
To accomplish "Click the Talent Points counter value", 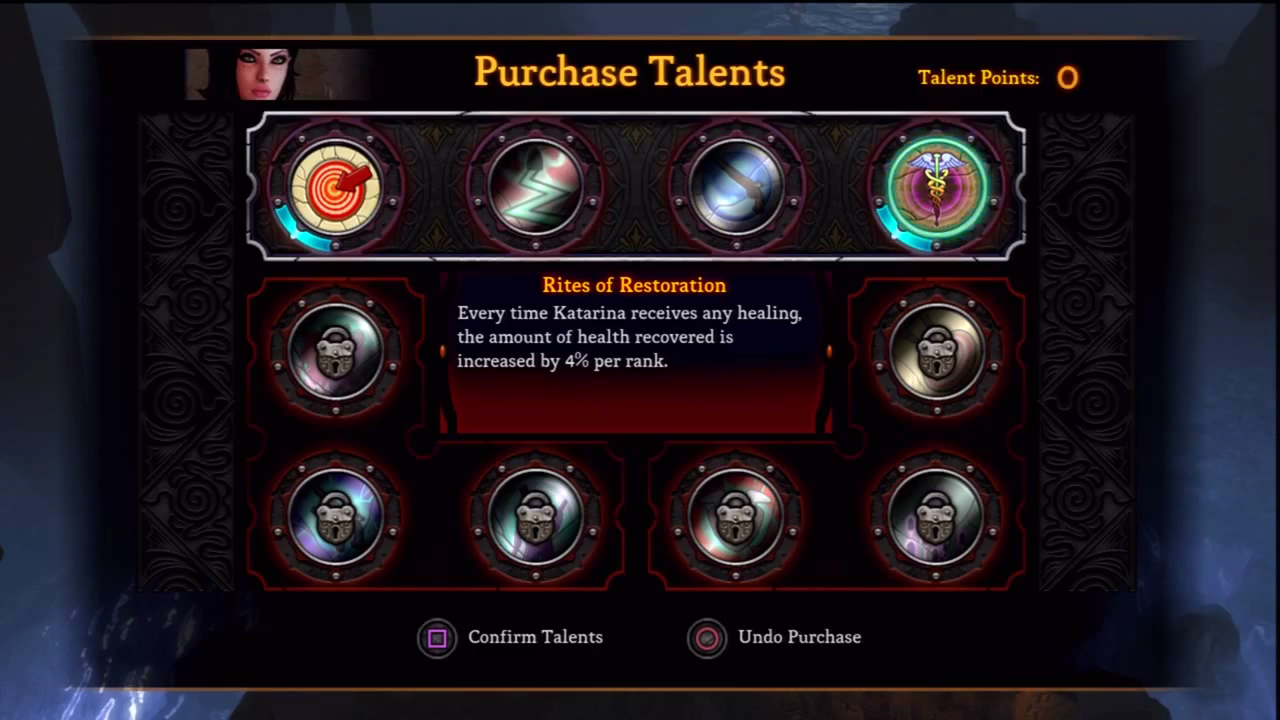I will (x=1067, y=78).
